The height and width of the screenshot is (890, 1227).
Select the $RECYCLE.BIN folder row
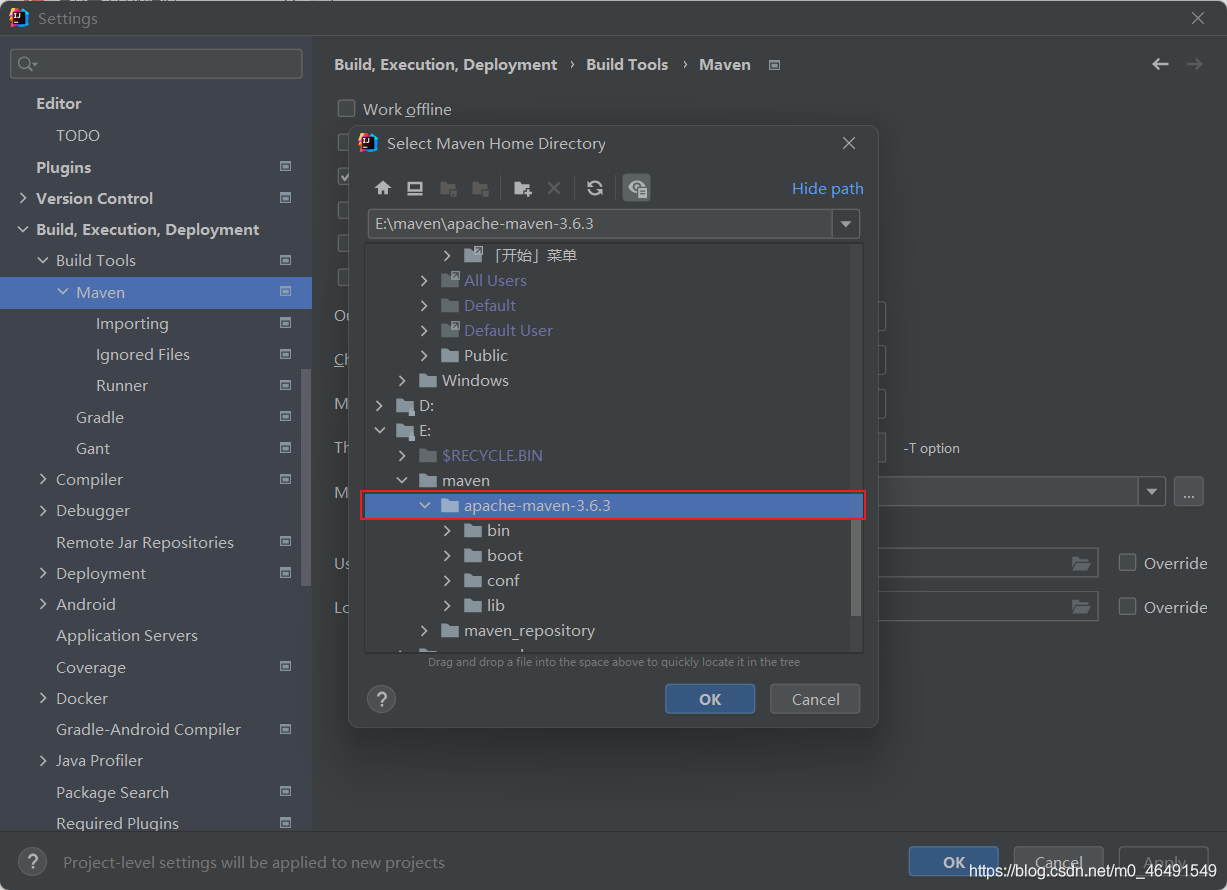click(612, 456)
